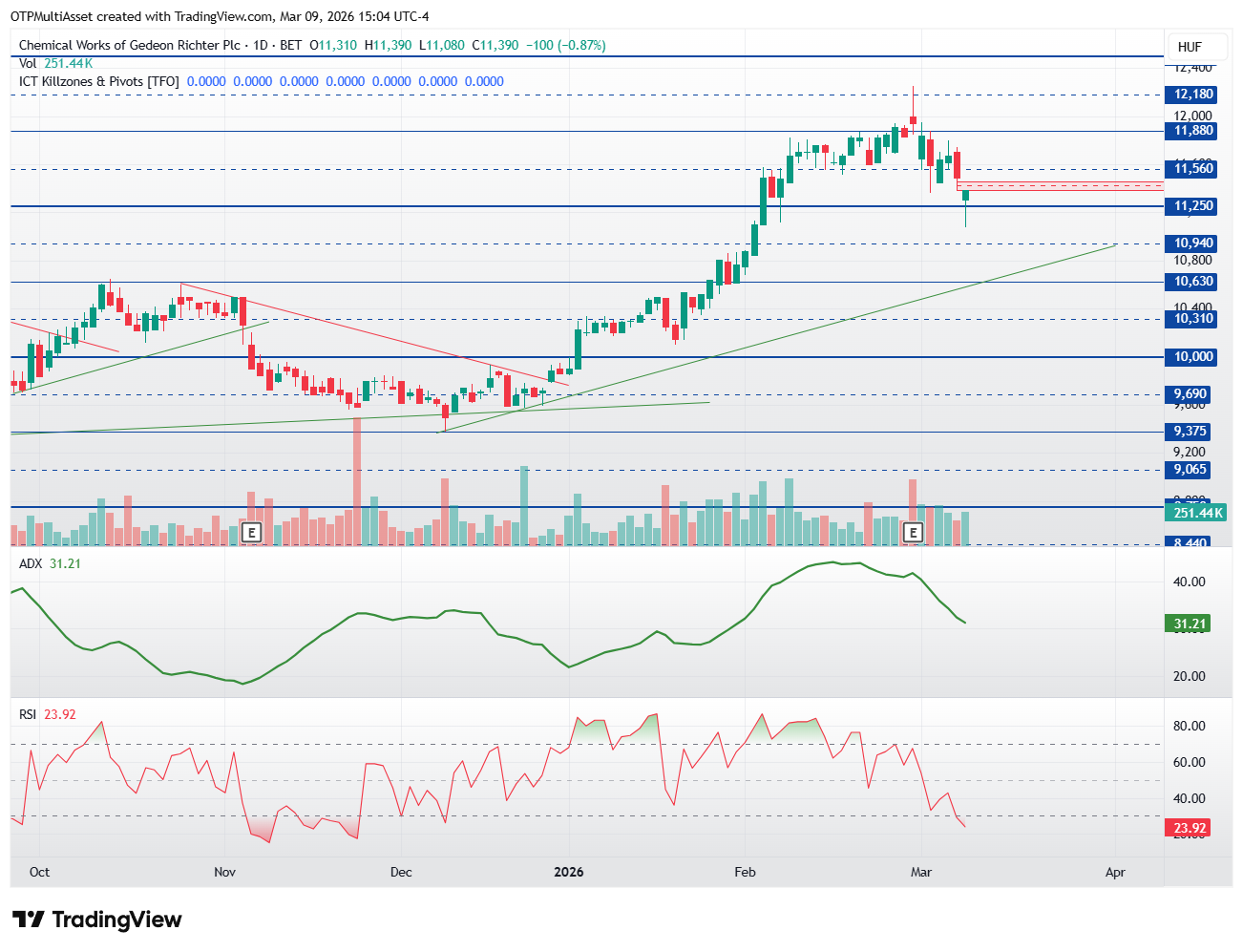Click the RSI 23.92 indicator legend
The image size is (1243, 952).
47,714
